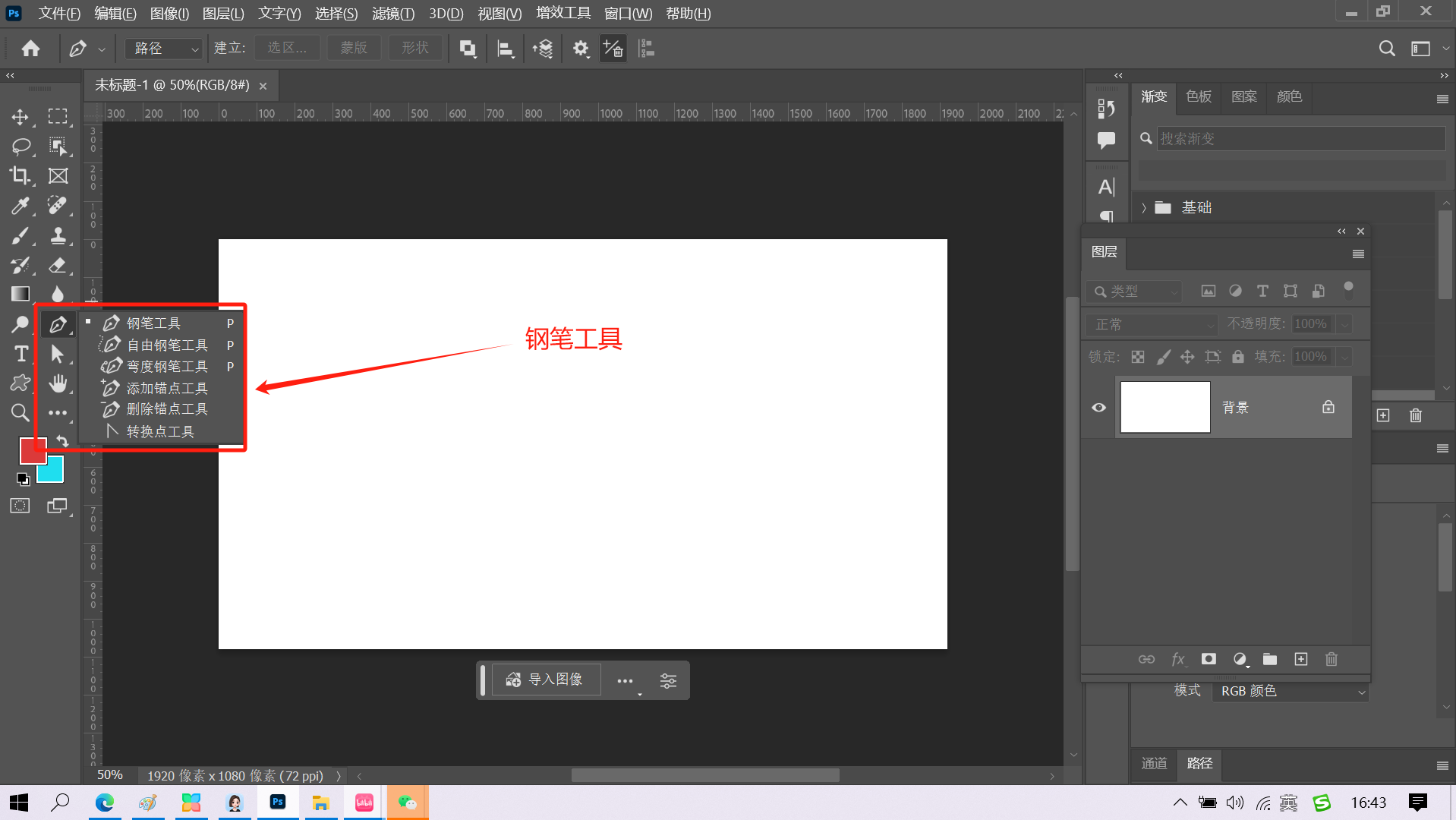Screen dimensions: 1456x820
Task: Open the opacity 100% dropdown arrow
Action: (x=1344, y=325)
